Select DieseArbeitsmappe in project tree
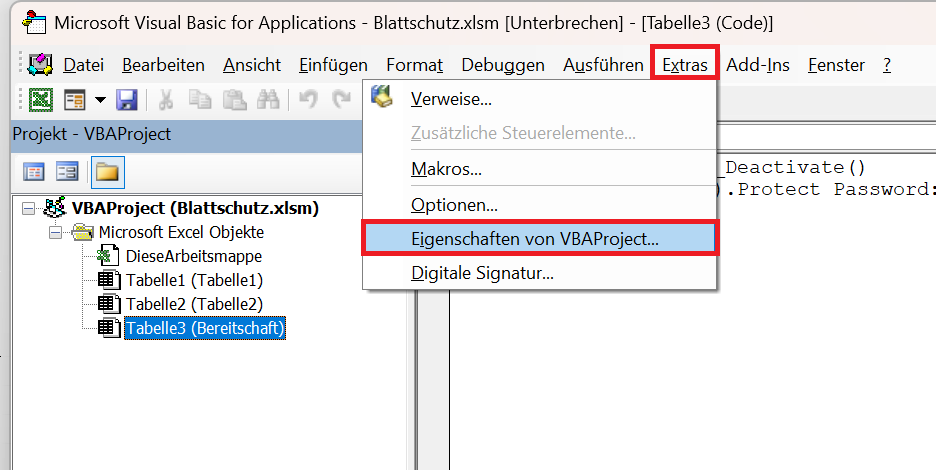The width and height of the screenshot is (936, 470). [x=194, y=256]
